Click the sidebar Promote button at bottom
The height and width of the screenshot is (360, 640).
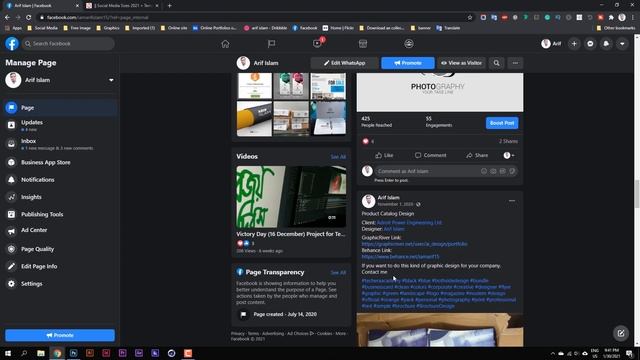(60, 335)
